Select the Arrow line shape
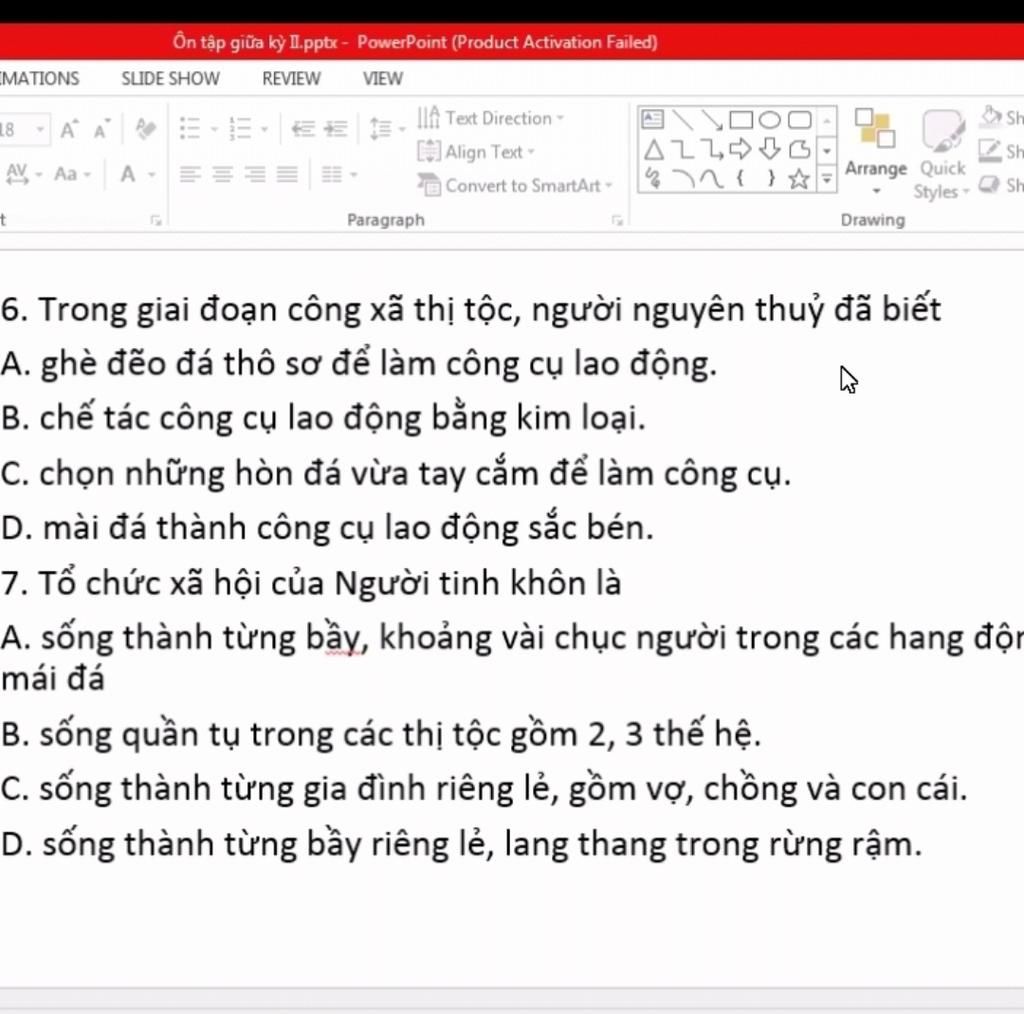This screenshot has width=1024, height=1014. click(712, 119)
